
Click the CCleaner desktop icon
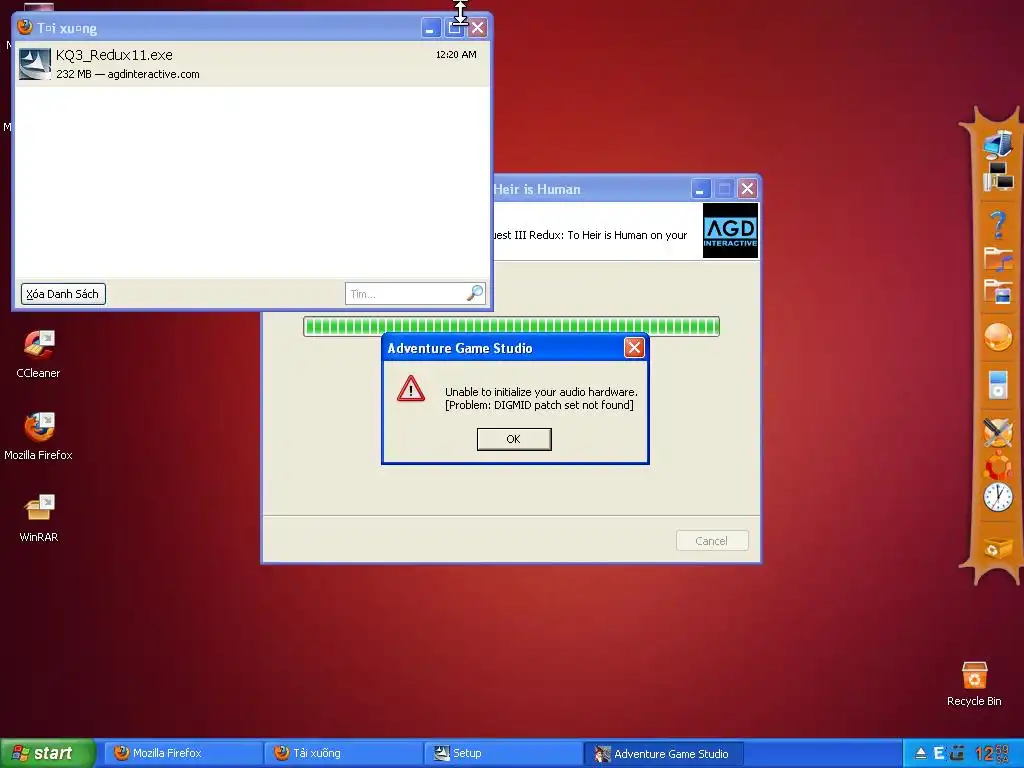click(x=38, y=355)
